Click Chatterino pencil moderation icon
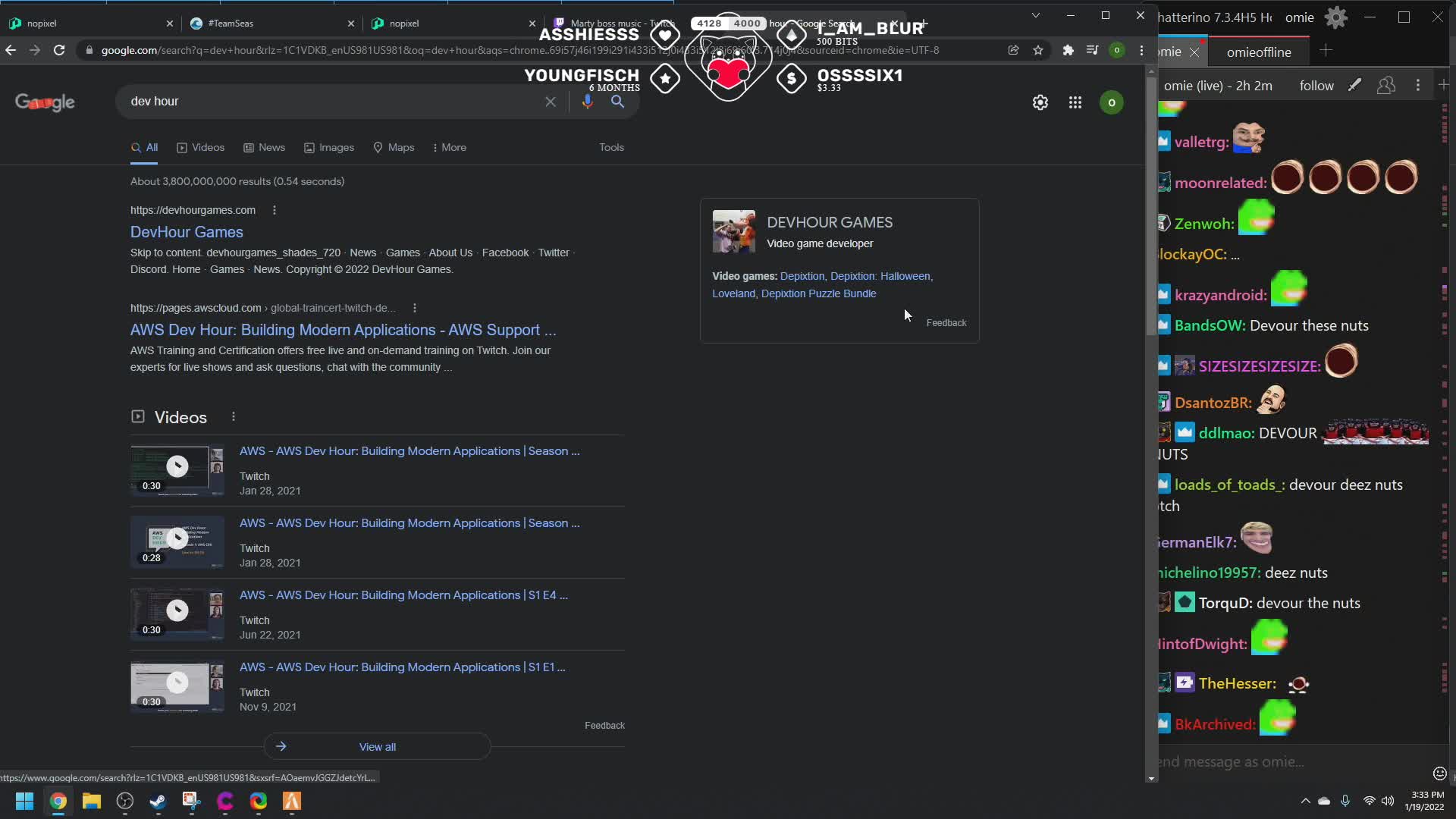This screenshot has height=819, width=1456. coord(1354,85)
